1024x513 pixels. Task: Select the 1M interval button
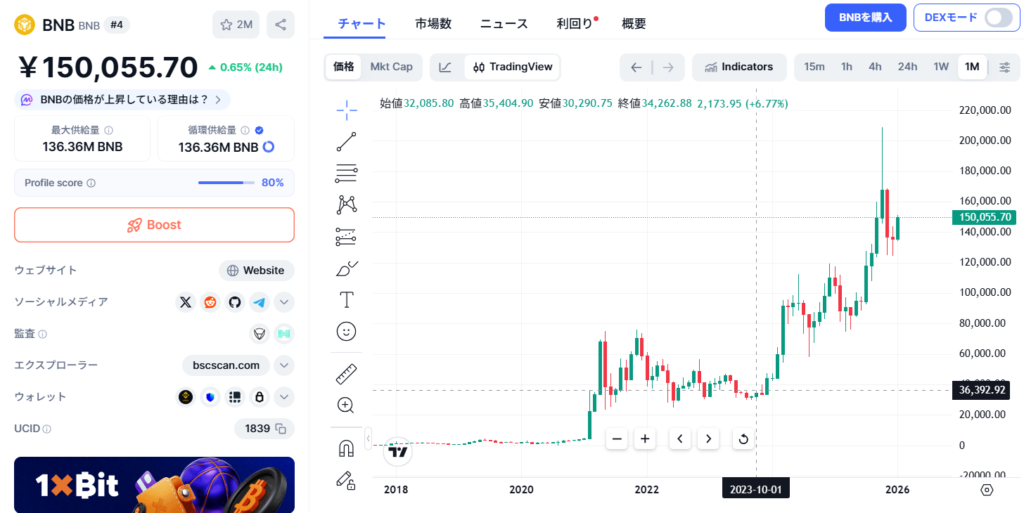click(x=972, y=67)
